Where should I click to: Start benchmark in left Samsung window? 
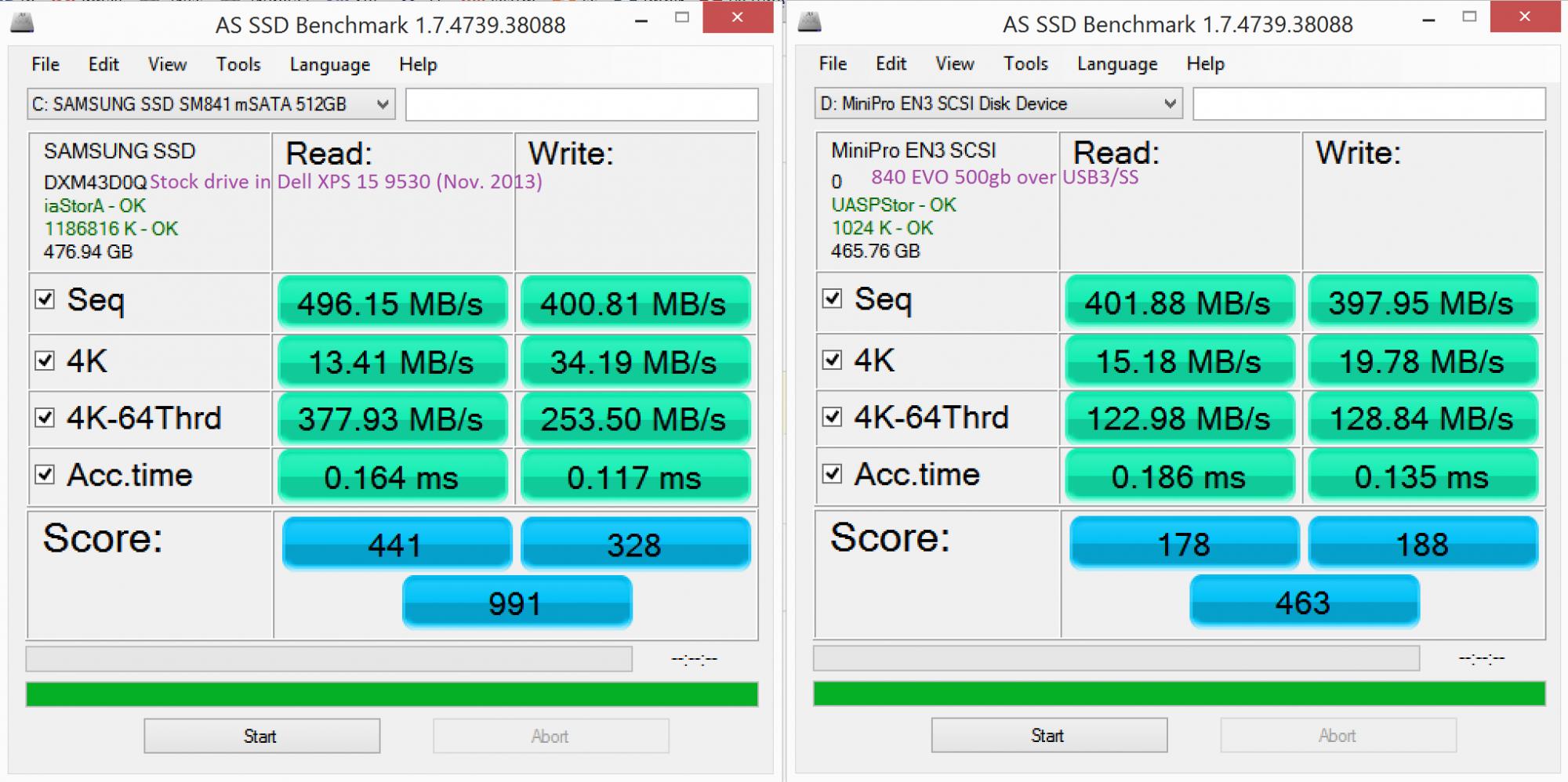coord(262,736)
